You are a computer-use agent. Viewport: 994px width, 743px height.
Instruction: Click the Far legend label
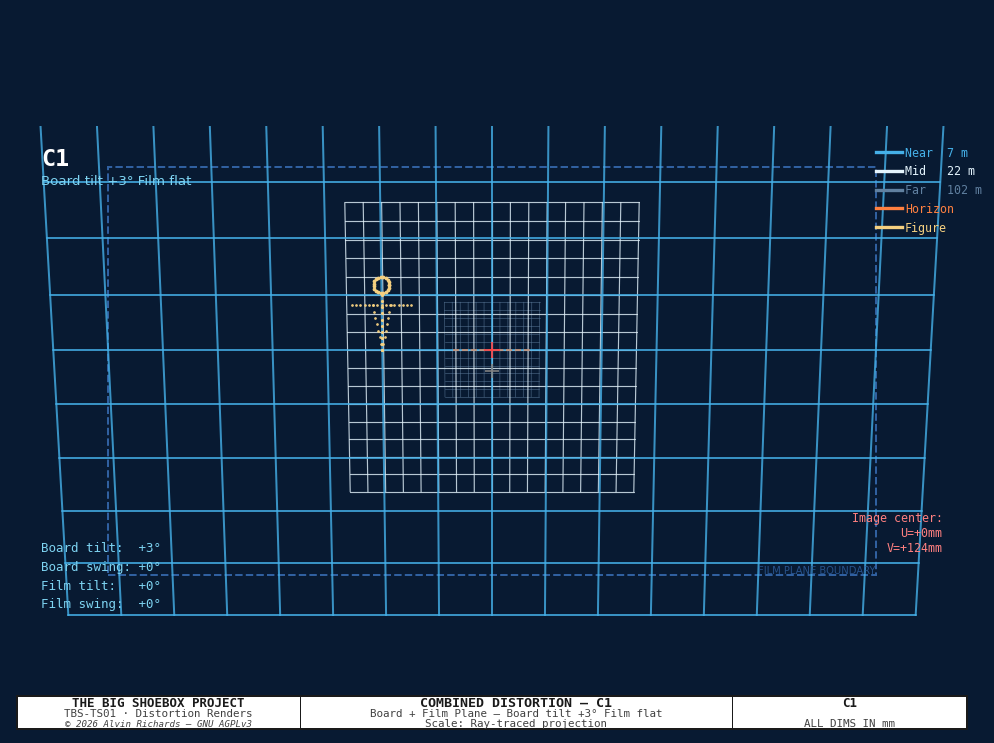pyautogui.click(x=915, y=190)
